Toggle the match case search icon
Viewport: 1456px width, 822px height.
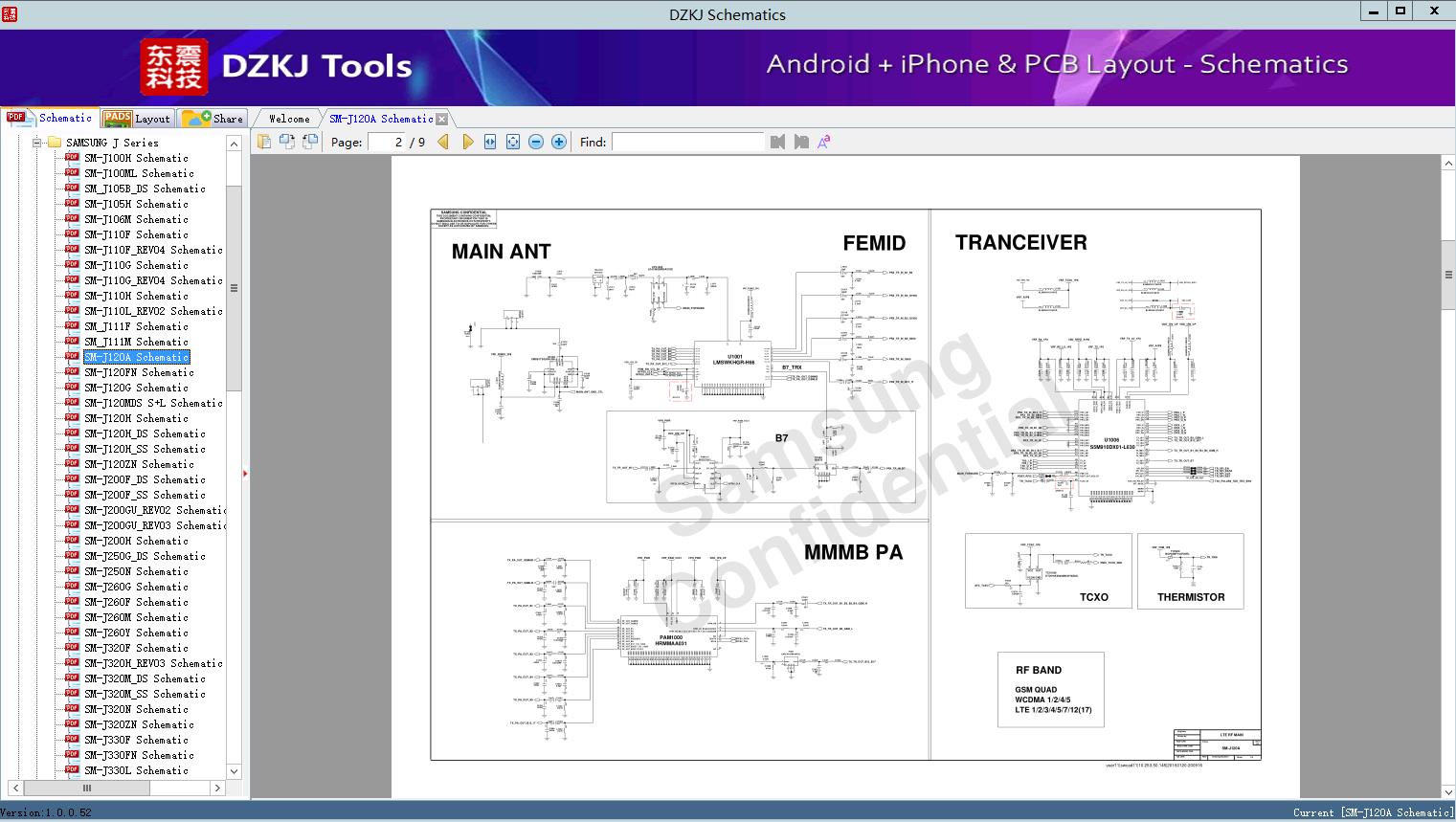[x=823, y=142]
